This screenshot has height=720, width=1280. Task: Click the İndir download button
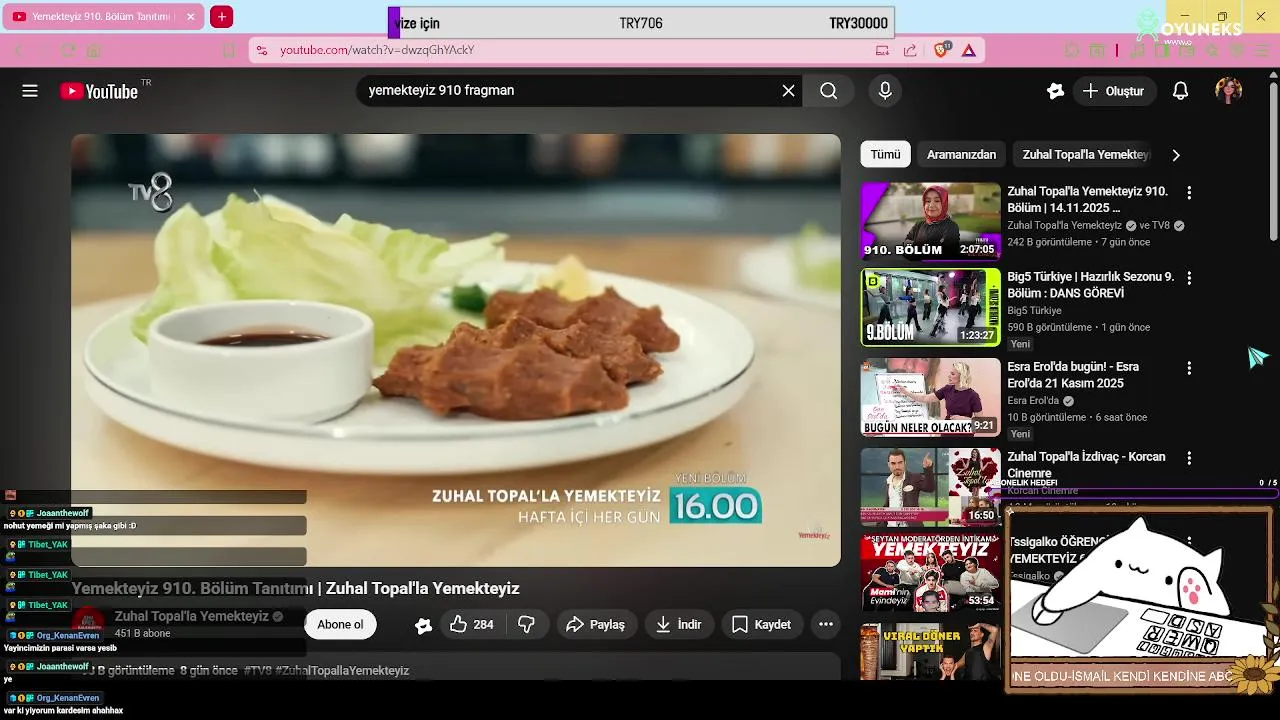click(679, 624)
